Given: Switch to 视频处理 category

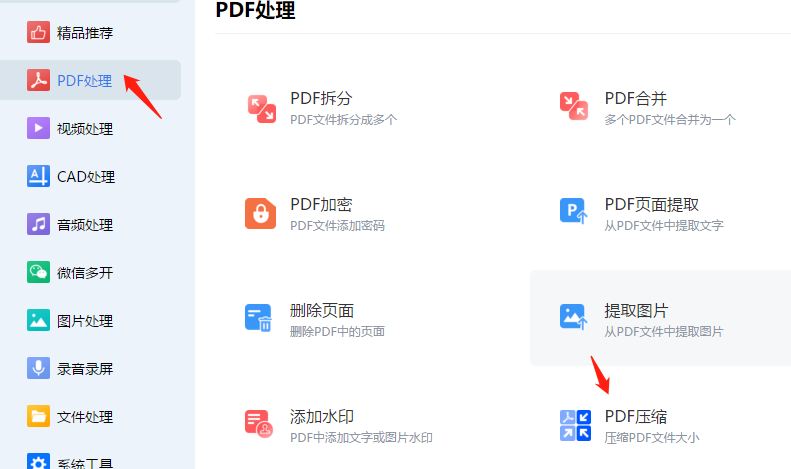Looking at the screenshot, I should tap(85, 129).
